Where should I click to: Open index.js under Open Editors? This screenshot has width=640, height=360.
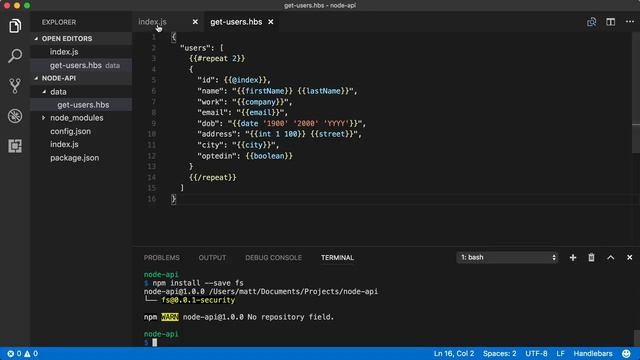(81, 52)
